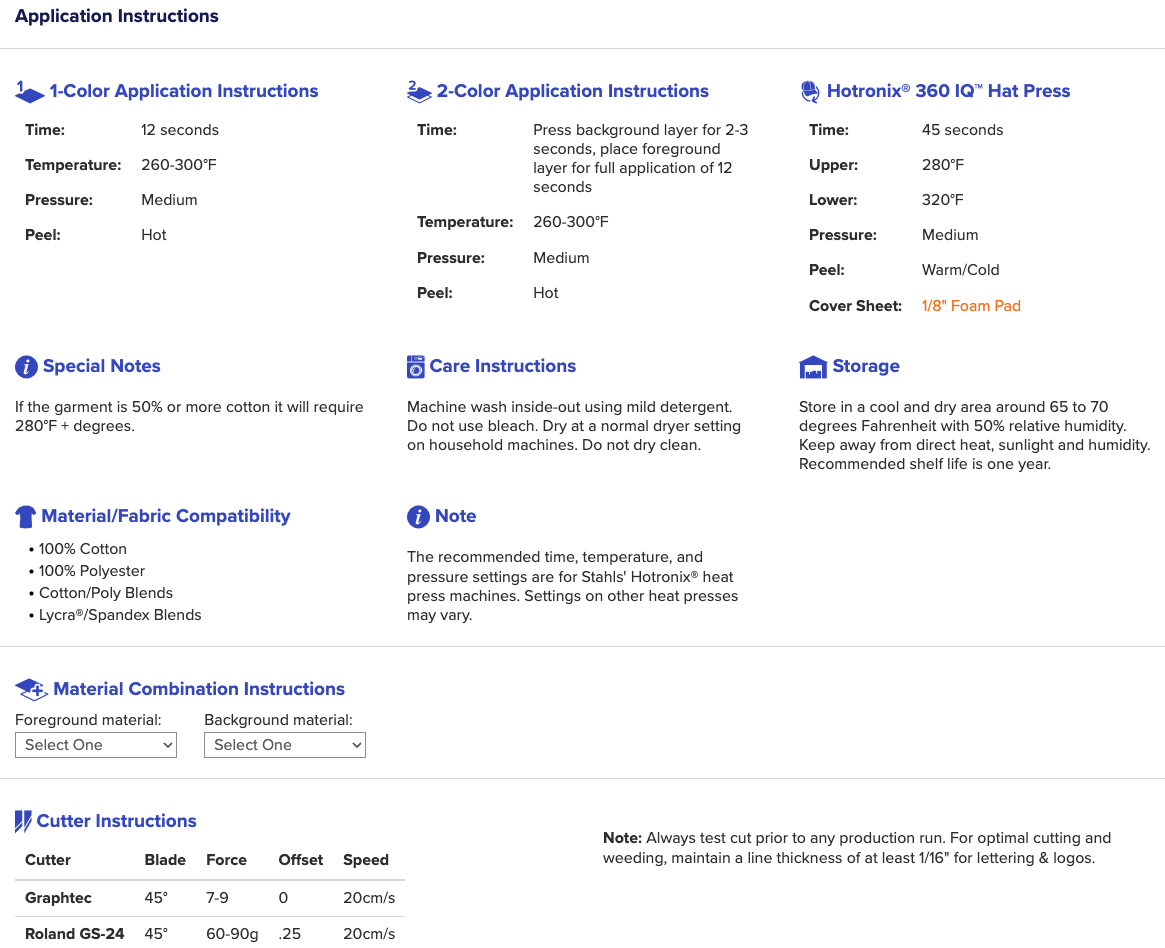
Task: Click the Storage warehouse icon
Action: click(x=813, y=366)
